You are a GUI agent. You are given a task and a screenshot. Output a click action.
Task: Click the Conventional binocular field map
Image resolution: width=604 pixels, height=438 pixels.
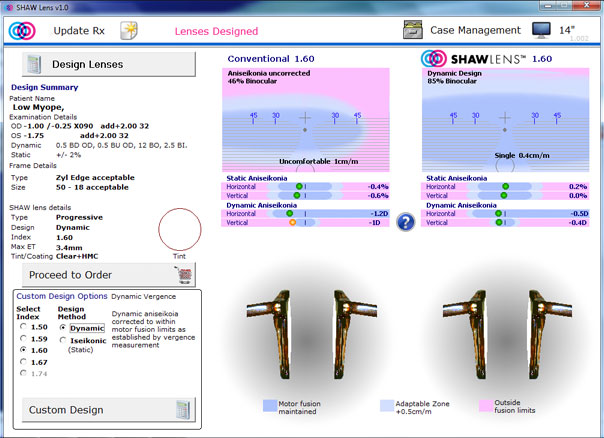click(x=306, y=120)
